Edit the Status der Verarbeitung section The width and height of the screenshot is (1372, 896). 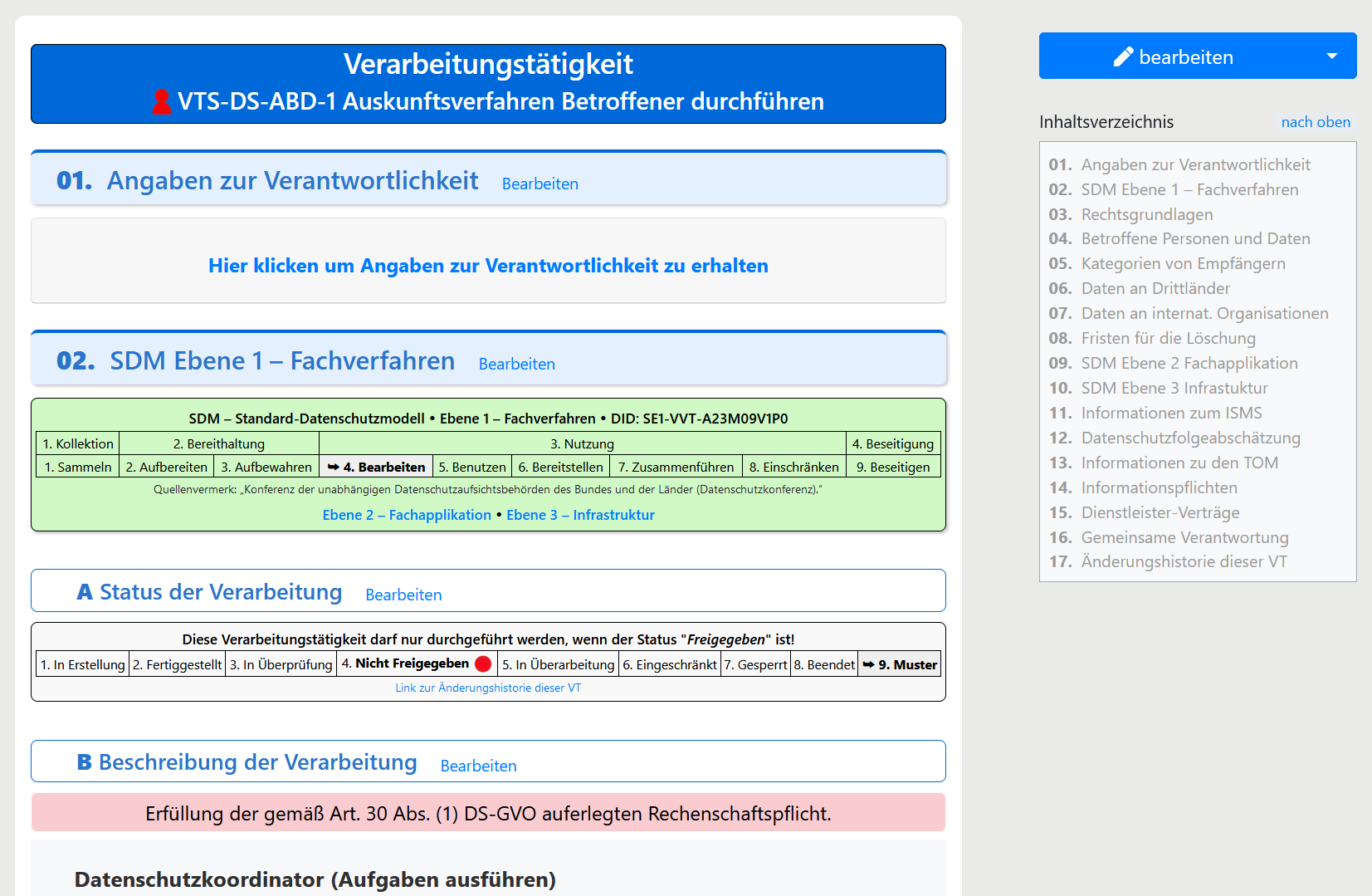403,595
